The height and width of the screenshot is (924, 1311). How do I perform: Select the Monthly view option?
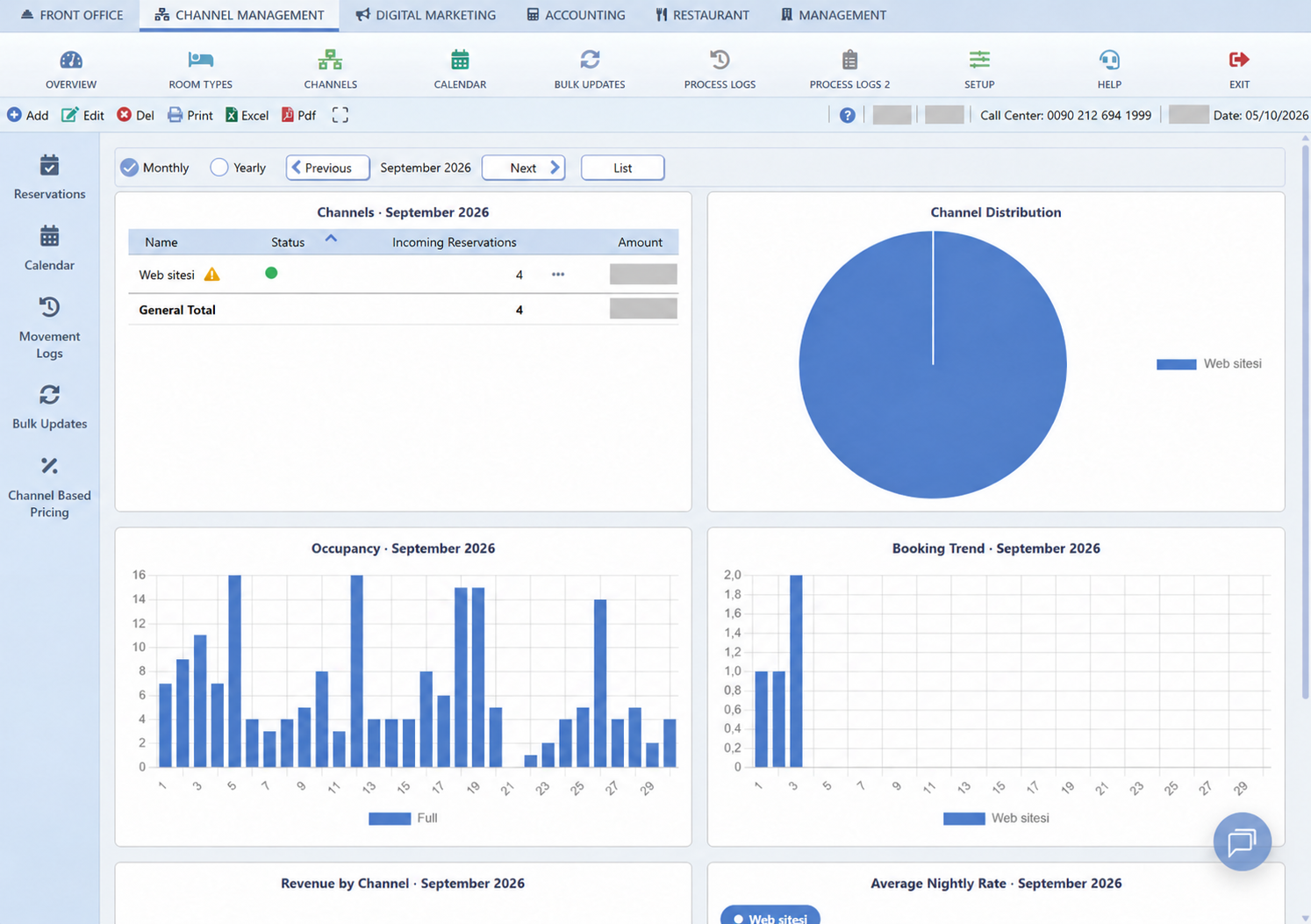tap(155, 168)
